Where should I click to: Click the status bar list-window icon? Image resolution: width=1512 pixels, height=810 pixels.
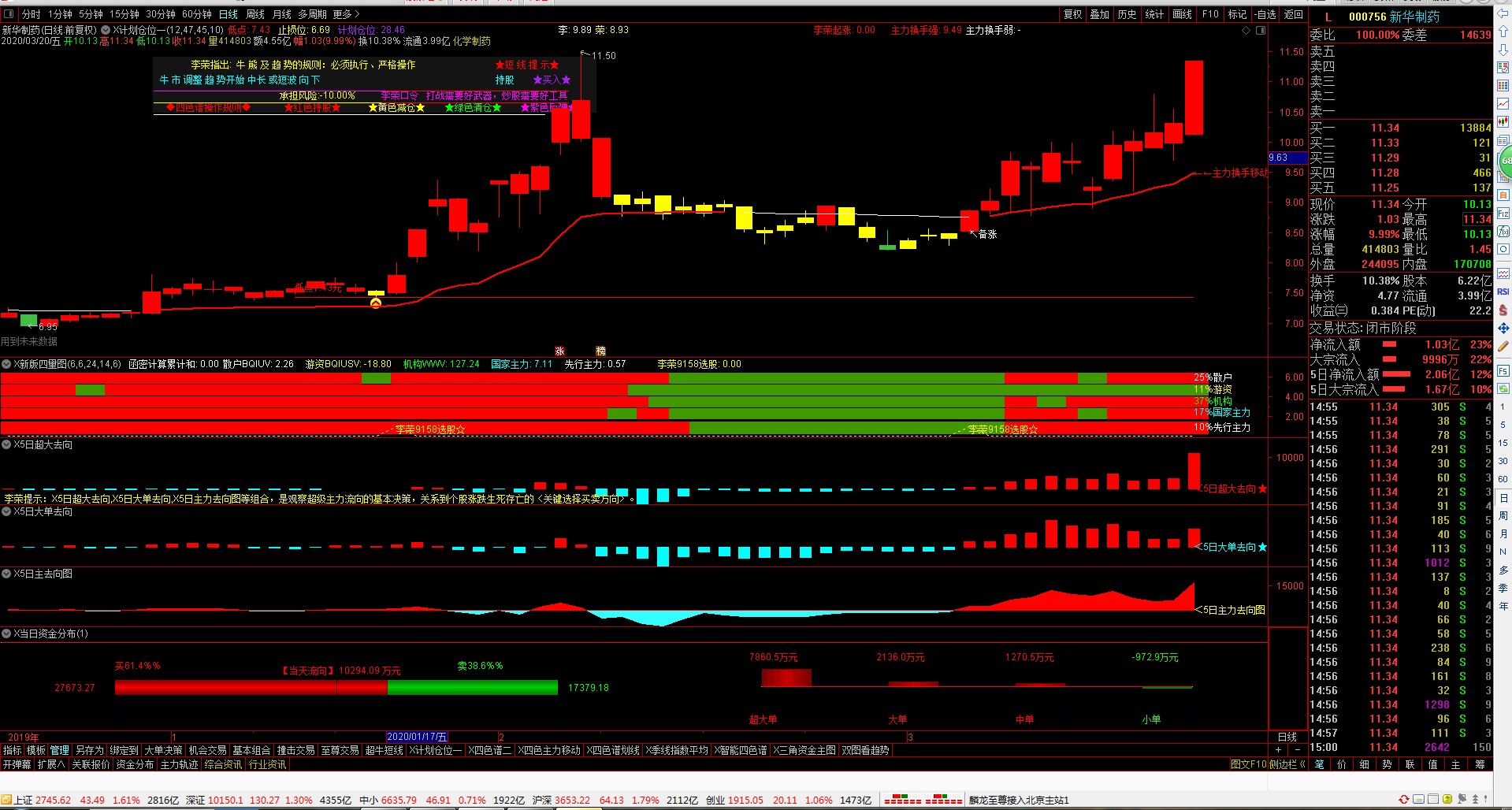pyautogui.click(x=1433, y=799)
